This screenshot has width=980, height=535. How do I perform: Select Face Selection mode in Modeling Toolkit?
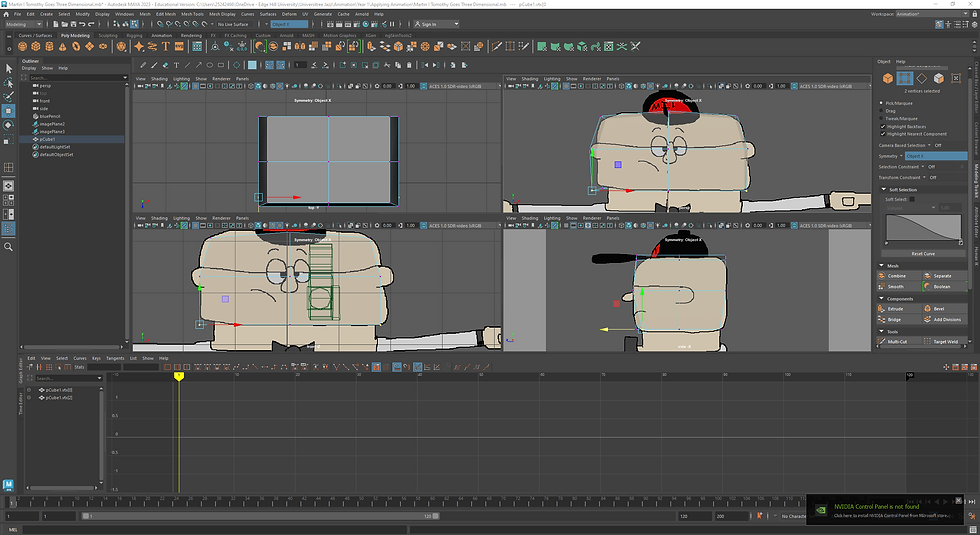pyautogui.click(x=939, y=78)
